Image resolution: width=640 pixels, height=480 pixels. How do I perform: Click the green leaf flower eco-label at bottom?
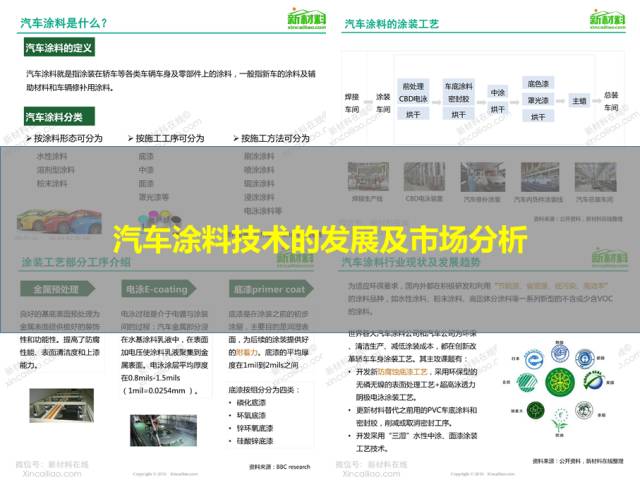(x=560, y=420)
